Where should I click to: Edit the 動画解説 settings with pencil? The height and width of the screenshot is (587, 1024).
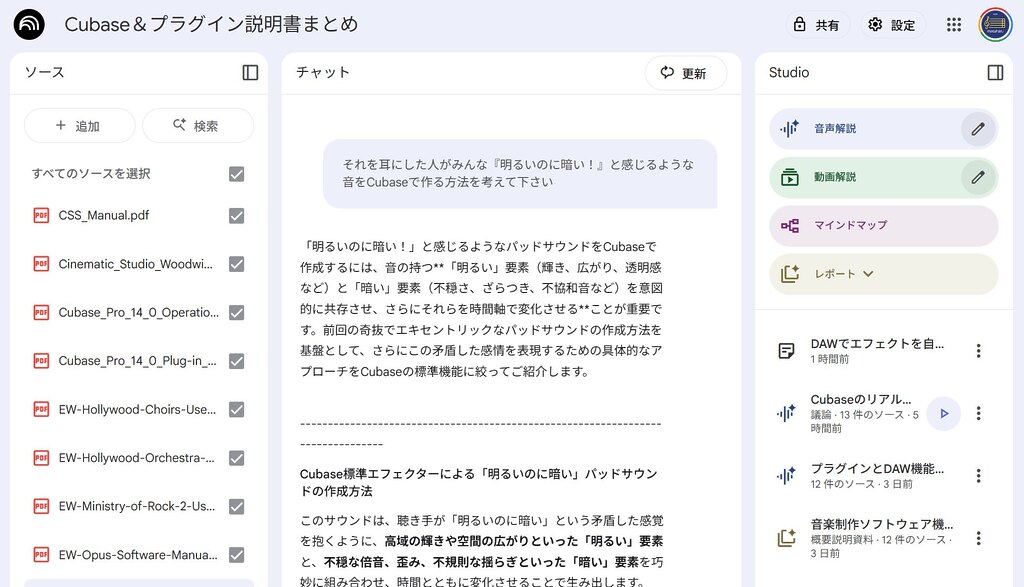[978, 177]
